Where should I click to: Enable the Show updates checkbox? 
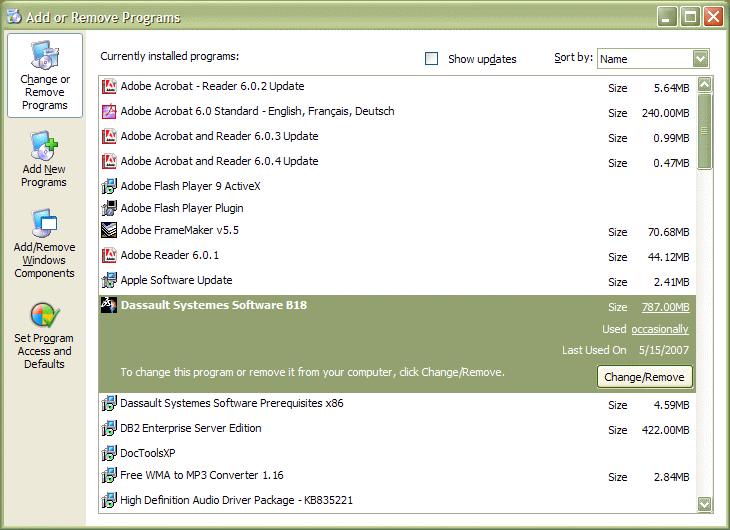(x=432, y=59)
